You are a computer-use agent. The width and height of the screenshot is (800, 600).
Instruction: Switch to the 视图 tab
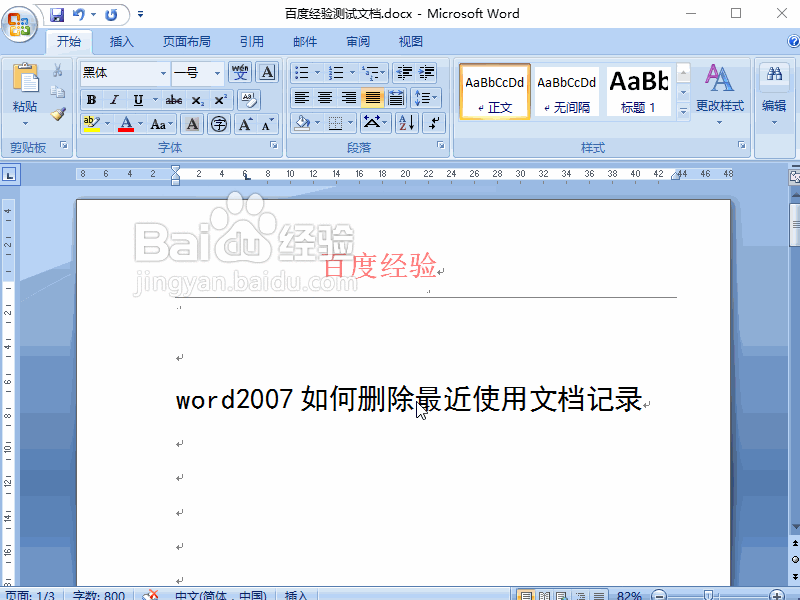pyautogui.click(x=411, y=41)
